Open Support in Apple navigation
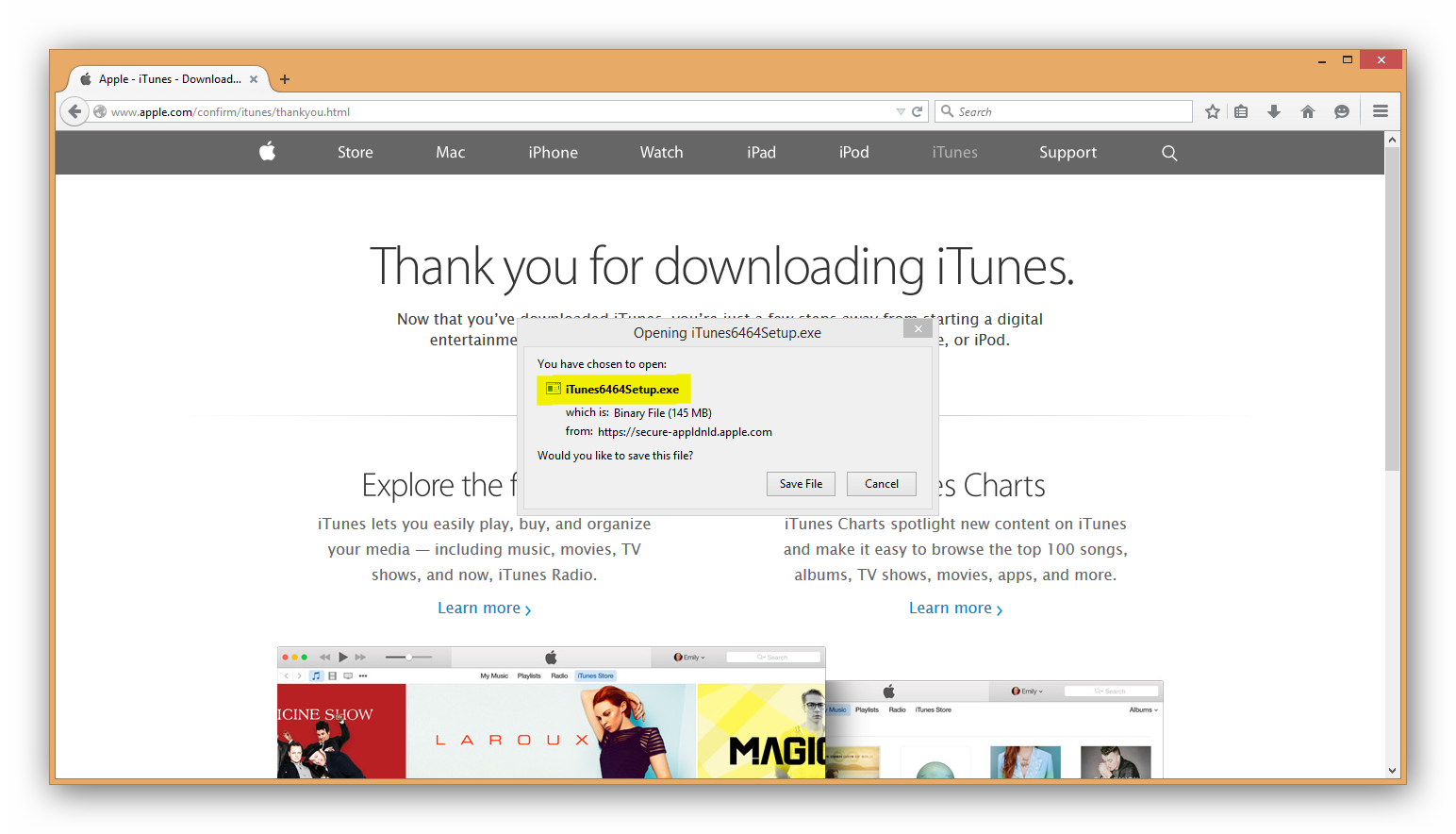The width and height of the screenshot is (1456, 834). tap(1068, 153)
